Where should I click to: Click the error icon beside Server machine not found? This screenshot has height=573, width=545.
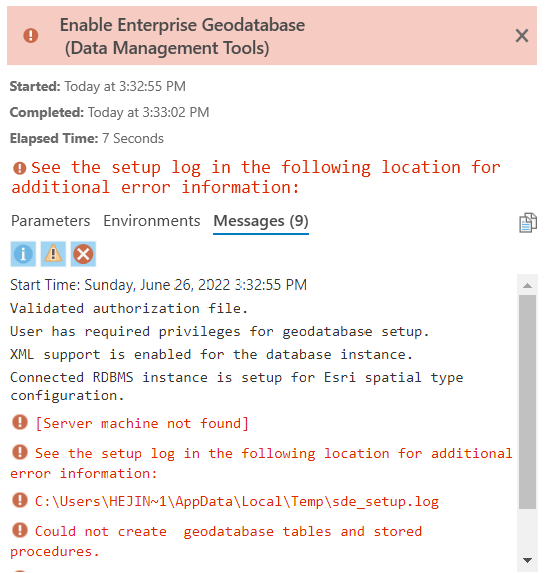point(20,422)
